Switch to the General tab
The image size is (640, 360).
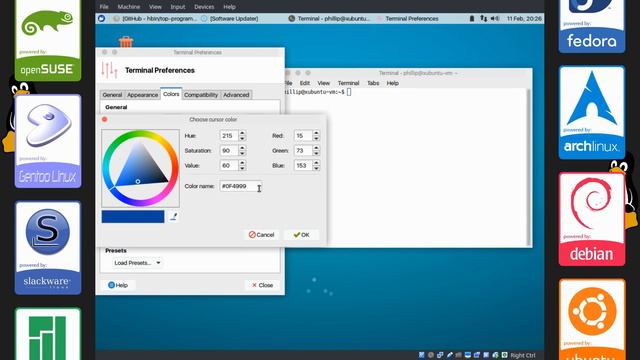coord(112,95)
